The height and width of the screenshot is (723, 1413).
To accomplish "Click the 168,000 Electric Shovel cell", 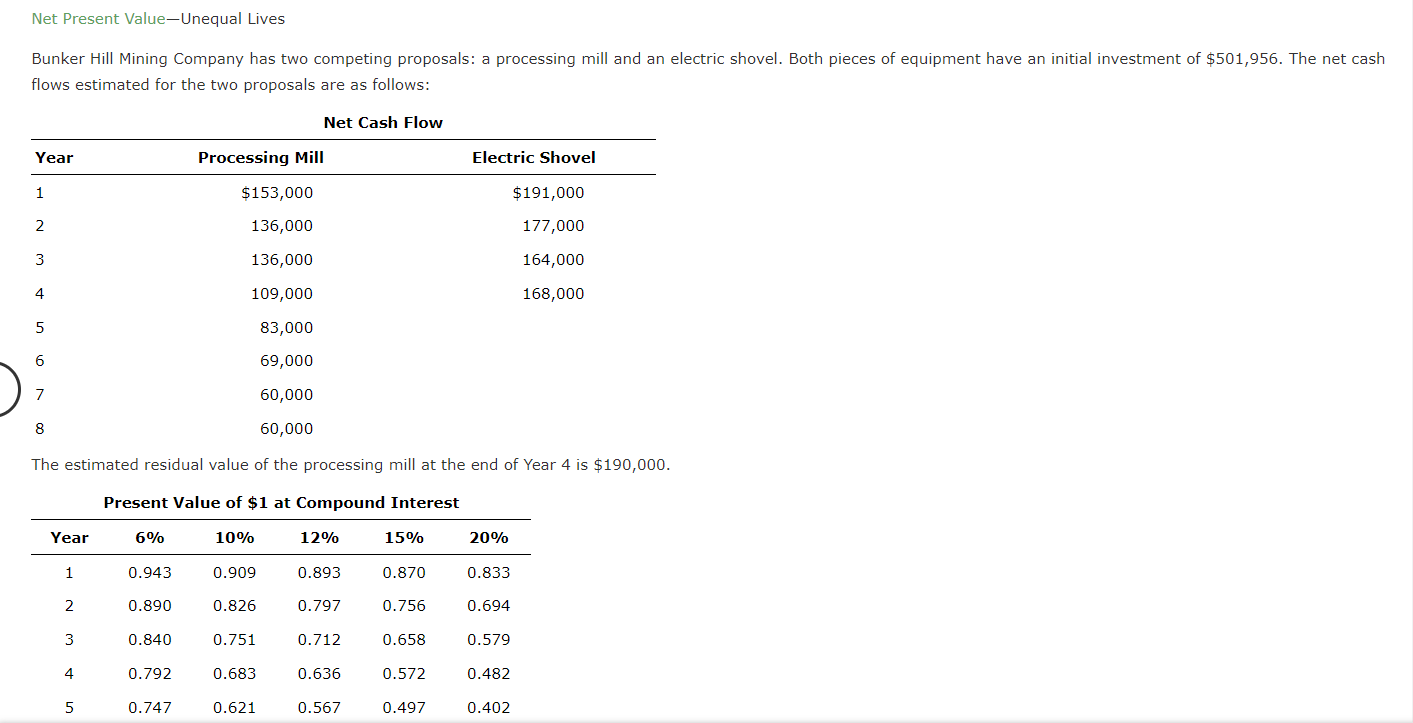I will point(553,294).
